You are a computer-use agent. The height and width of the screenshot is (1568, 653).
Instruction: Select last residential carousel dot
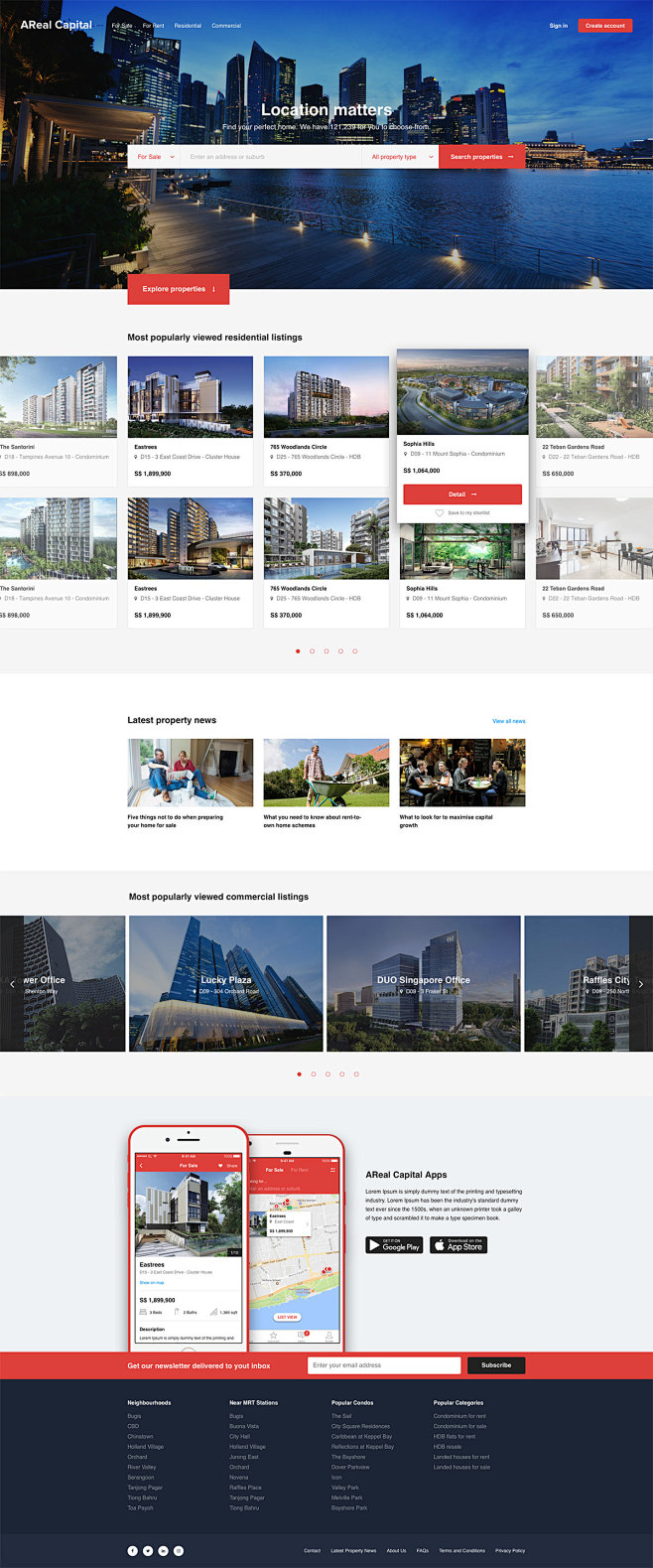point(355,651)
